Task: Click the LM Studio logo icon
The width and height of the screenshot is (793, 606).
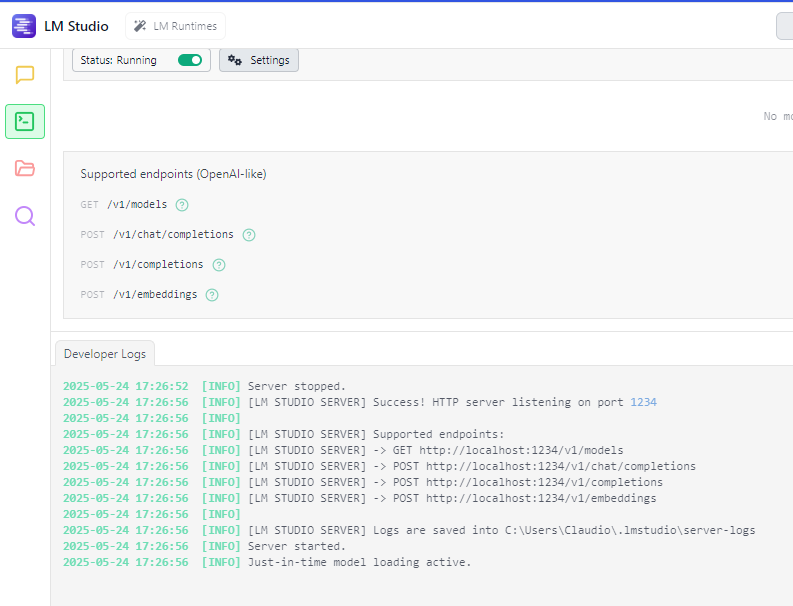Action: pyautogui.click(x=24, y=26)
